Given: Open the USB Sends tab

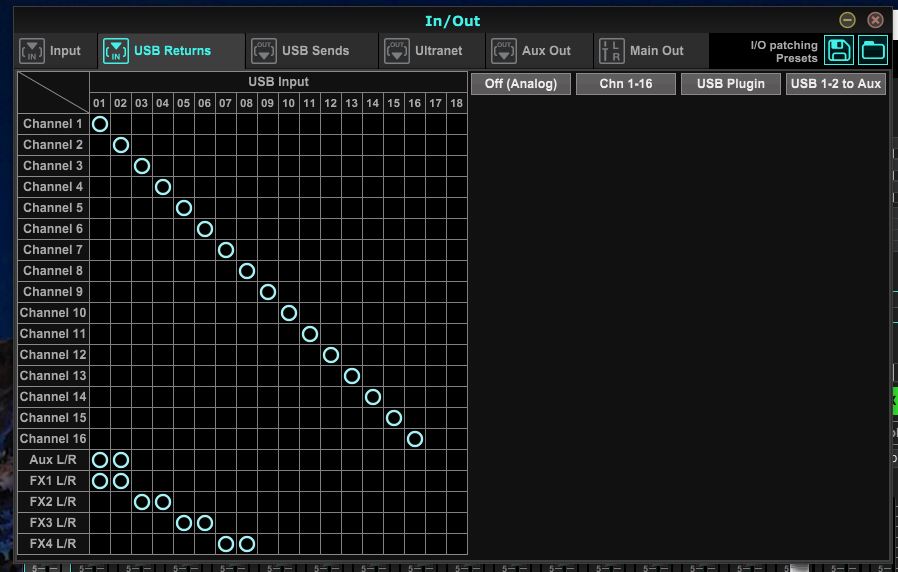Looking at the screenshot, I should [x=312, y=51].
